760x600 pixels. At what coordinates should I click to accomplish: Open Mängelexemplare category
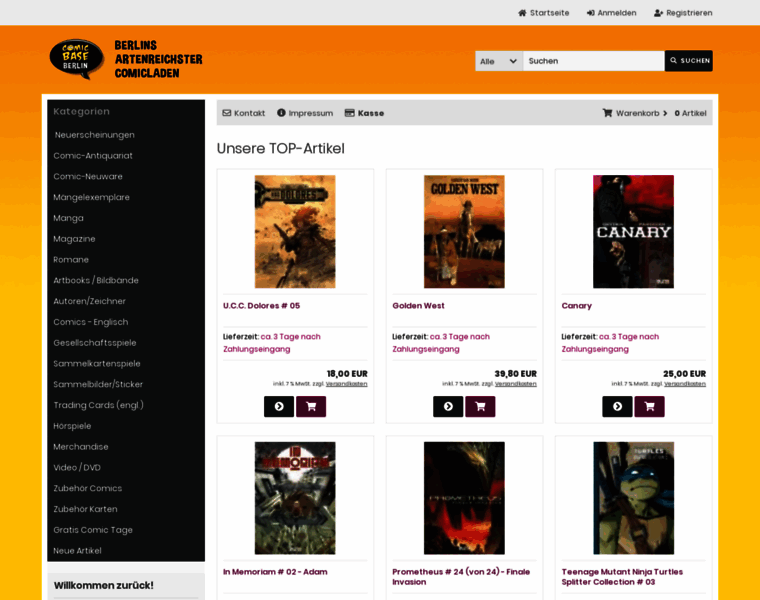pos(92,197)
